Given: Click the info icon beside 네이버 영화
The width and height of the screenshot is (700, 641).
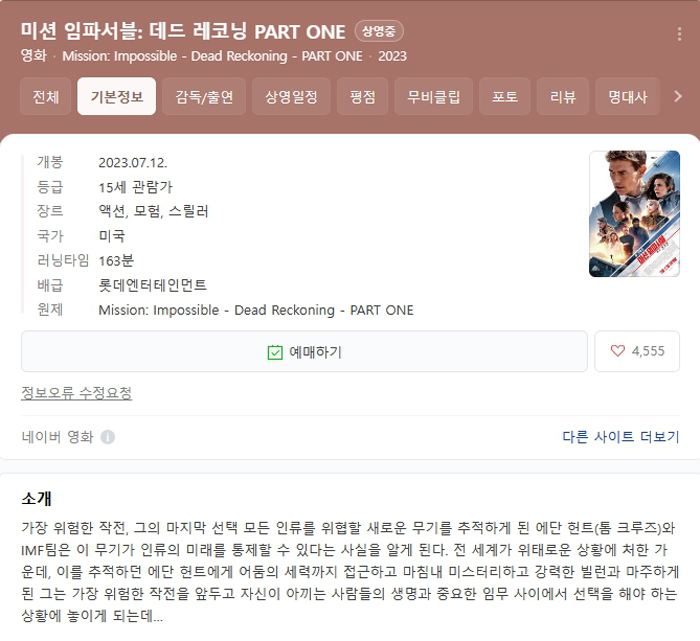Looking at the screenshot, I should click(108, 437).
